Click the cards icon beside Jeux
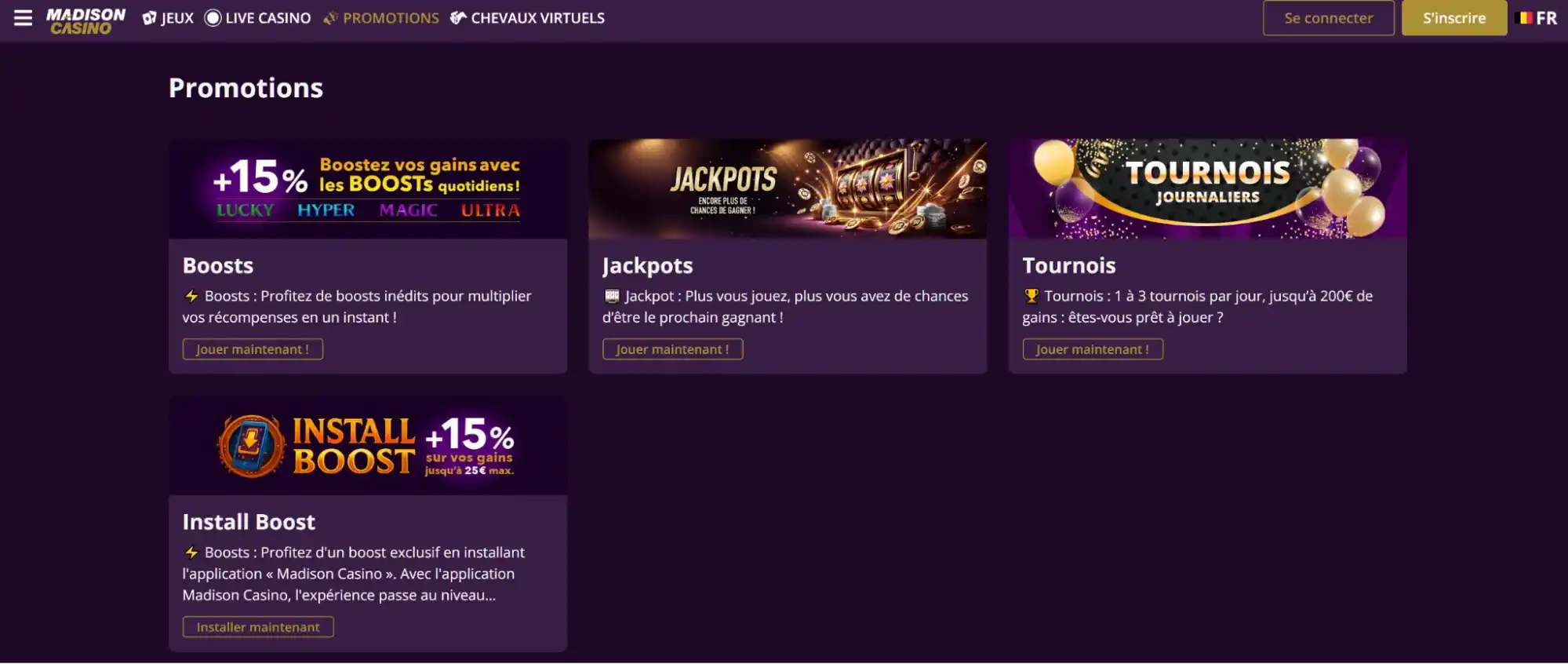Viewport: 1568px width, 664px height. point(149,18)
